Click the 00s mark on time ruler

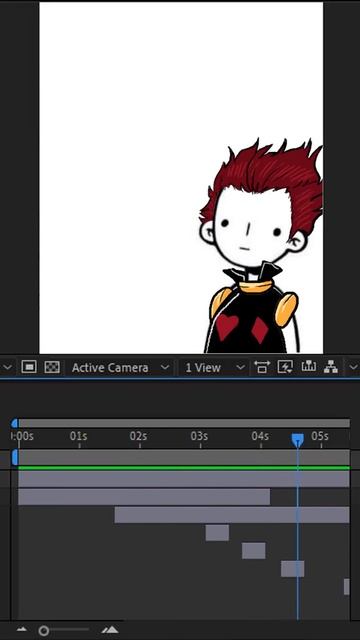(x=22, y=436)
